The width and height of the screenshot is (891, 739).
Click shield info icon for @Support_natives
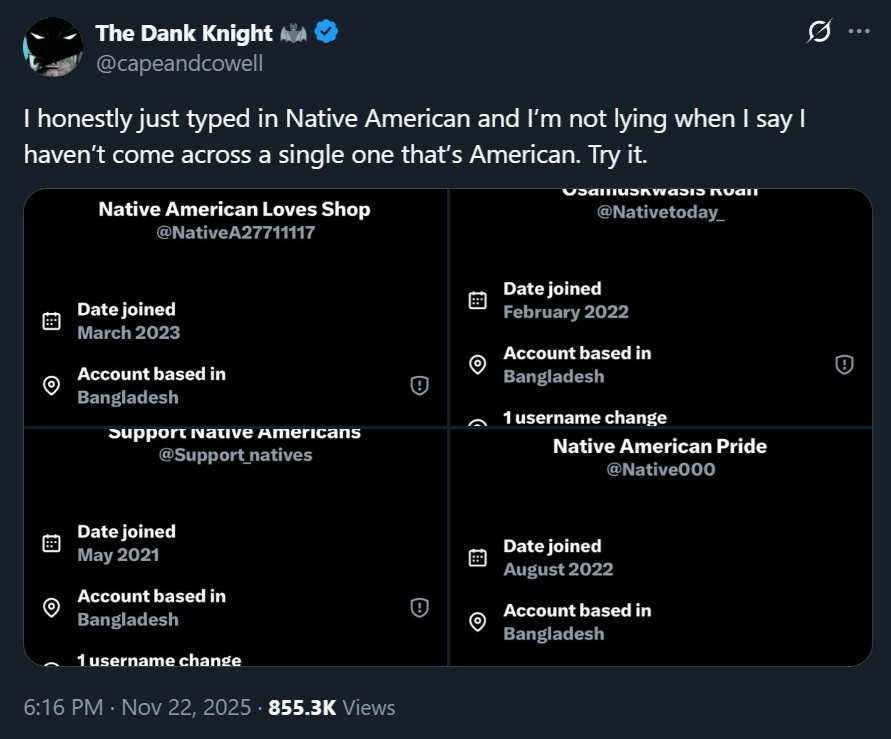(x=420, y=607)
